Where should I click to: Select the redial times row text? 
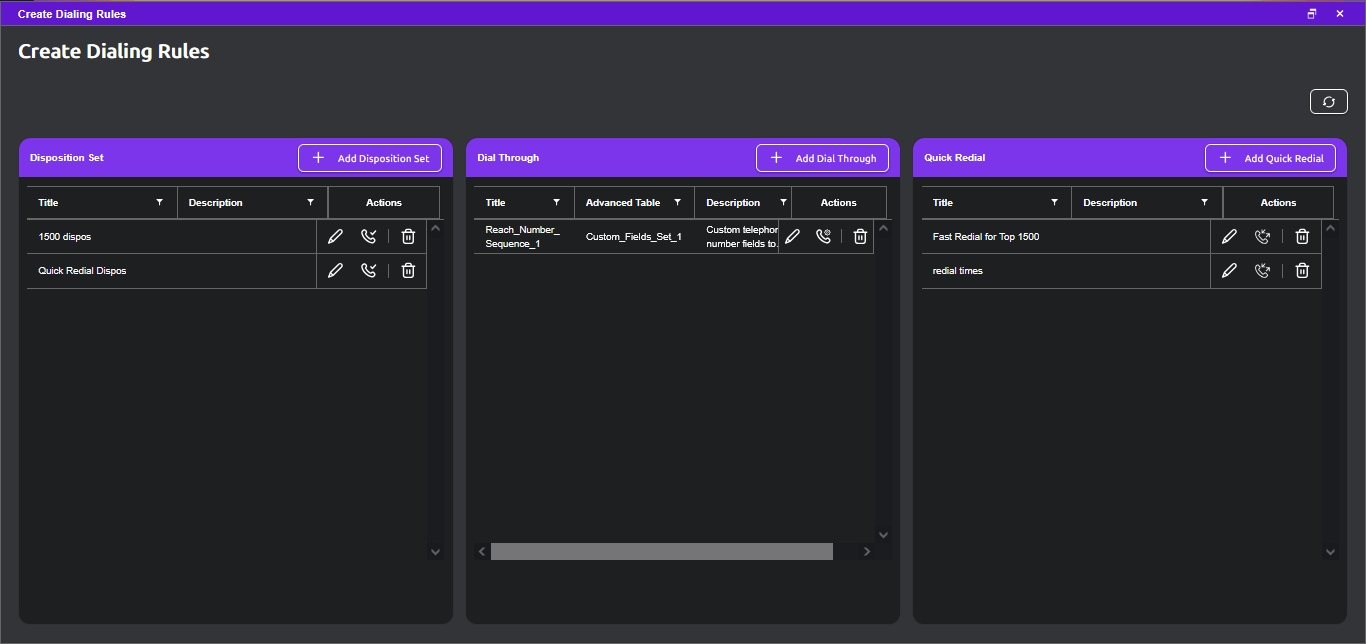tap(958, 271)
